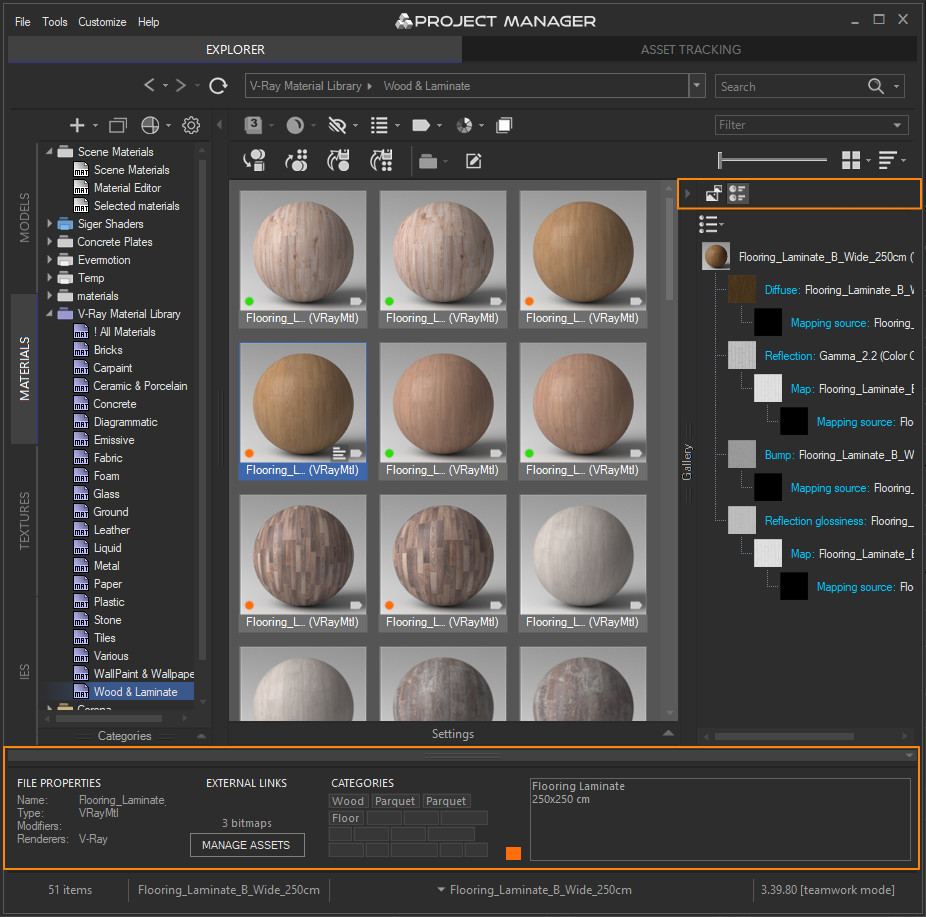Switch to the Asset Tracking tab
The image size is (926, 917).
point(690,50)
